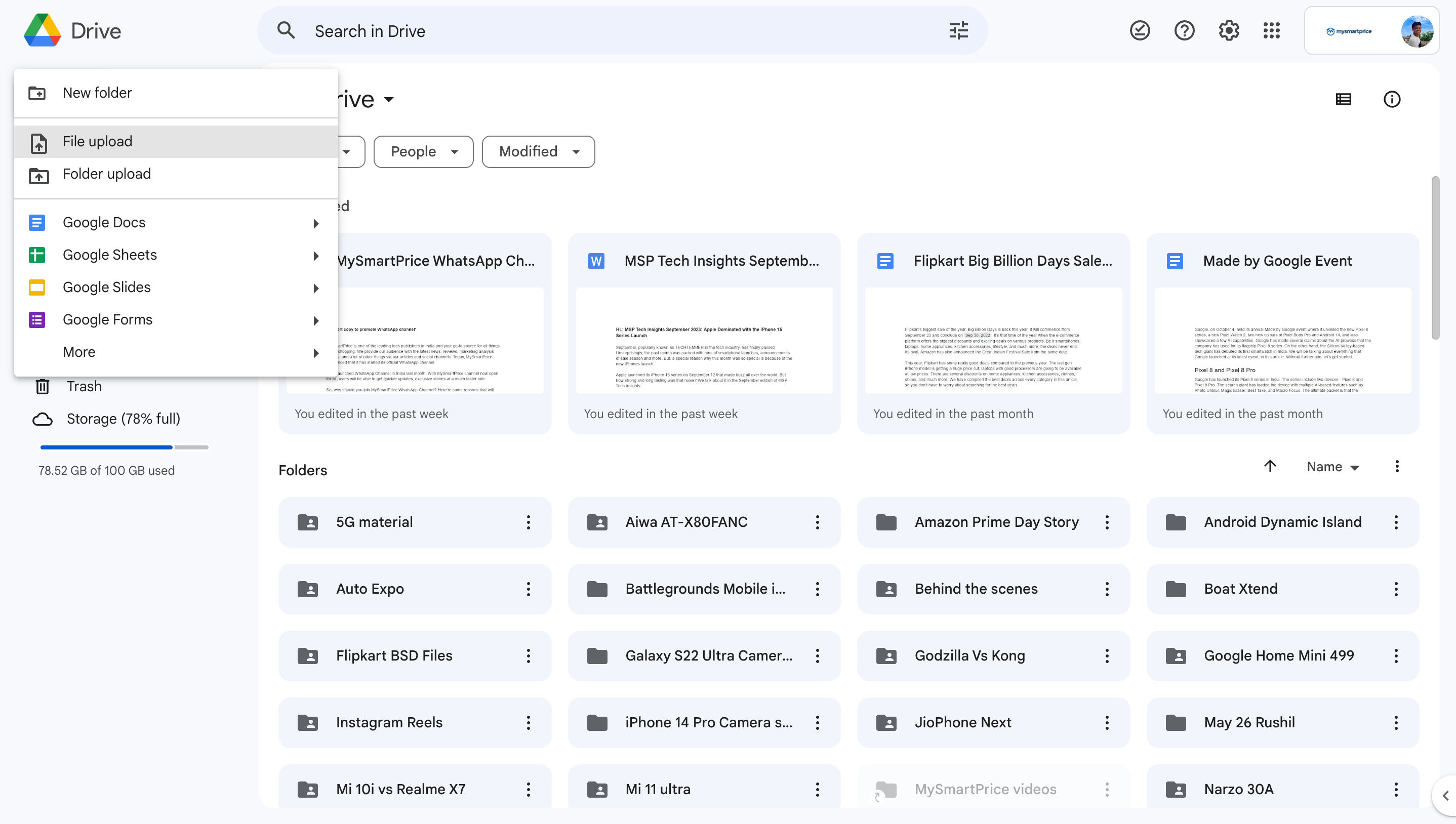Select Google Docs menu entry
The height and width of the screenshot is (824, 1456).
point(176,222)
